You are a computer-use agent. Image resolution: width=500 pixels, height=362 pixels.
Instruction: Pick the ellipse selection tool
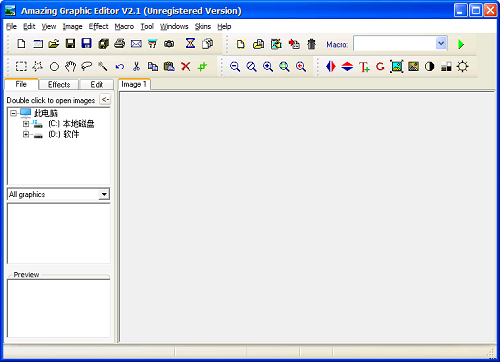click(54, 67)
